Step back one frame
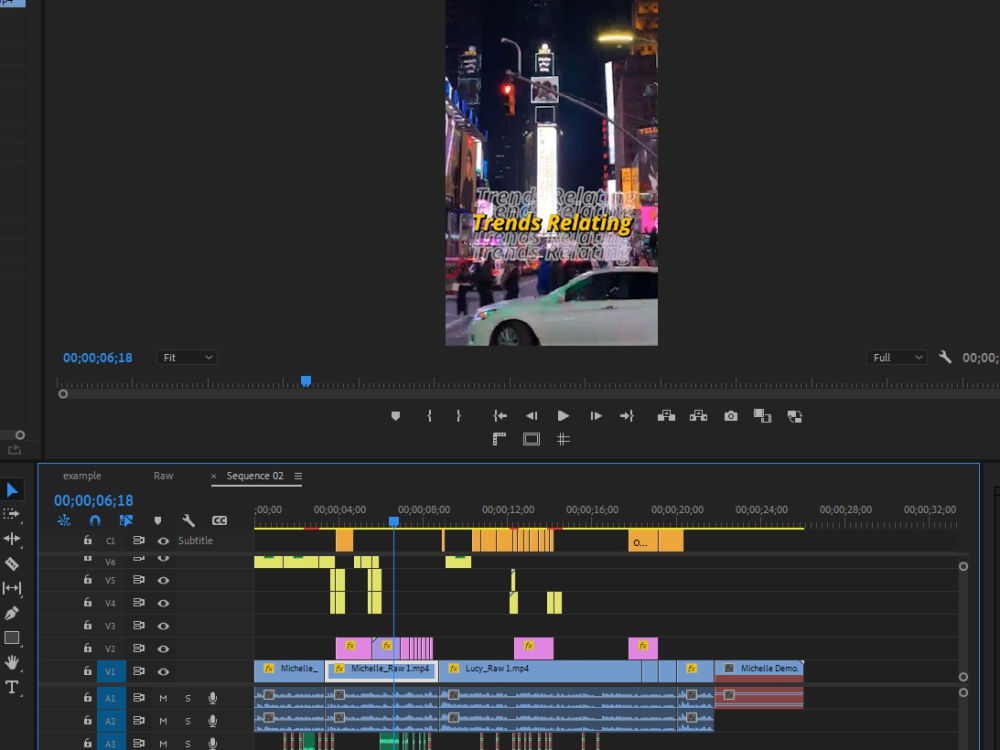The height and width of the screenshot is (750, 1000). pyautogui.click(x=531, y=416)
